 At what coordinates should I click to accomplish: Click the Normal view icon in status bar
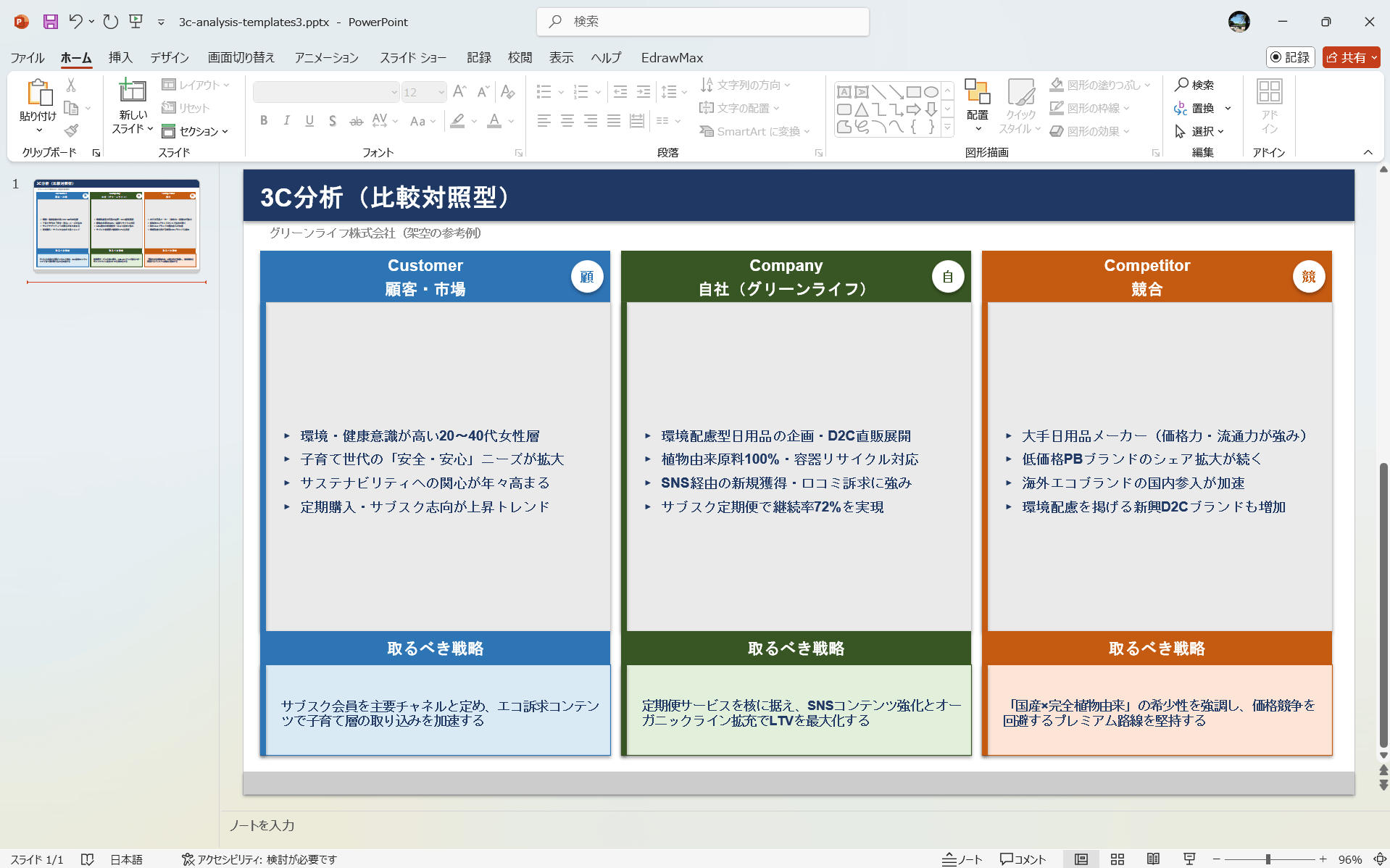1081,859
